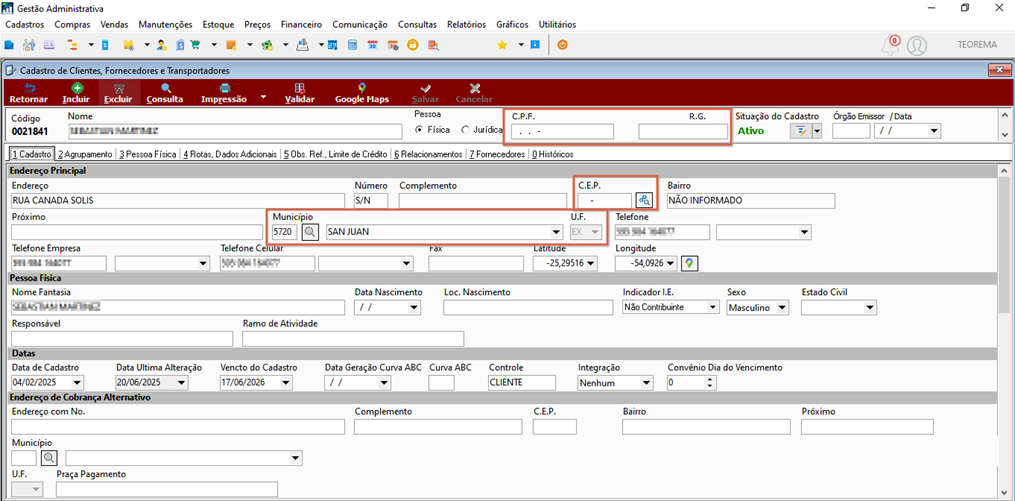Screen dimensions: 1015x501
Task: Click the Controle field showing CLIENTE
Action: (522, 383)
